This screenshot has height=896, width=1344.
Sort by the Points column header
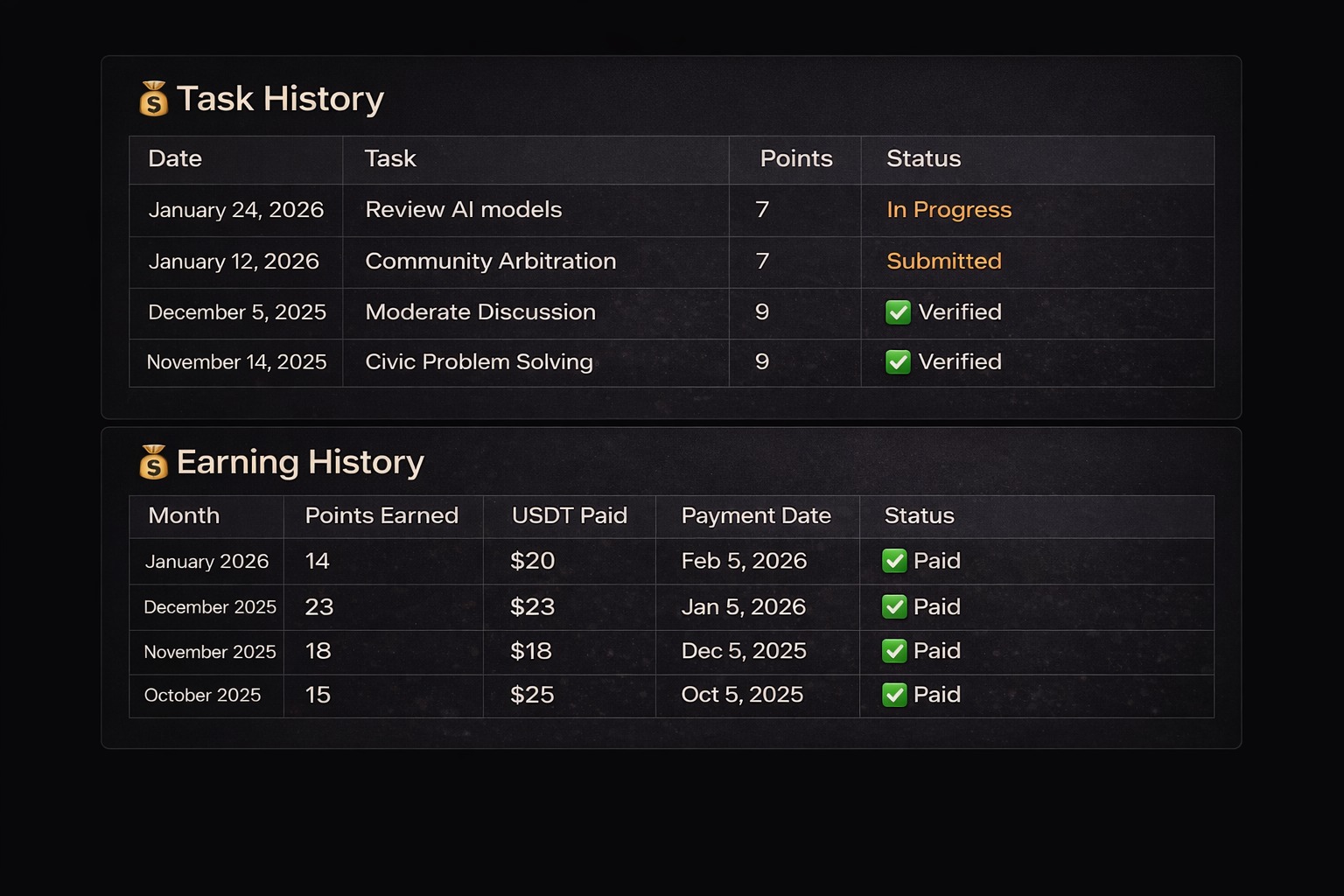pos(795,159)
